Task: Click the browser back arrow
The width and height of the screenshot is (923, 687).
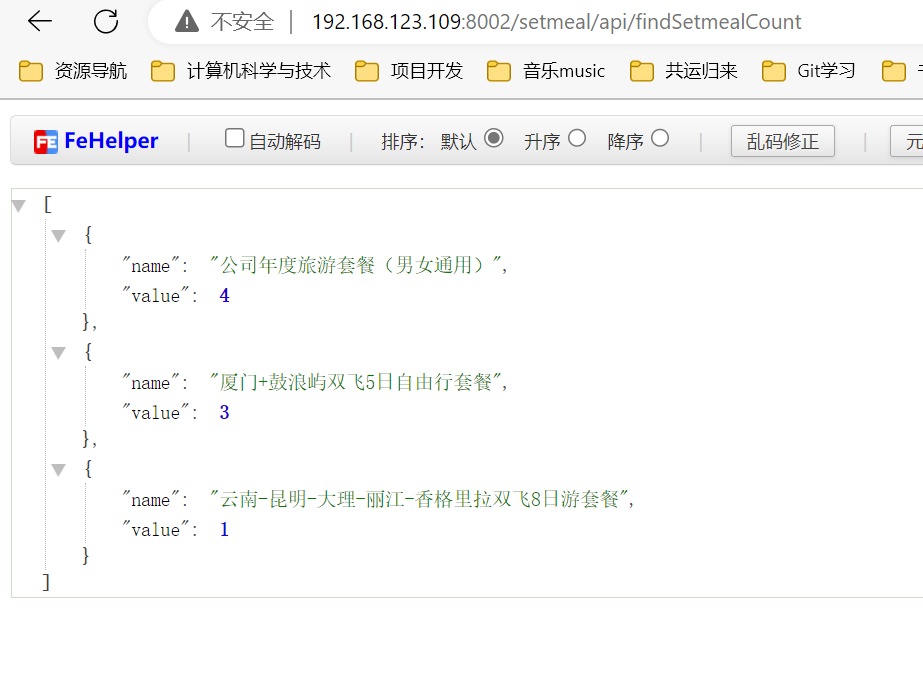Action: (x=40, y=21)
